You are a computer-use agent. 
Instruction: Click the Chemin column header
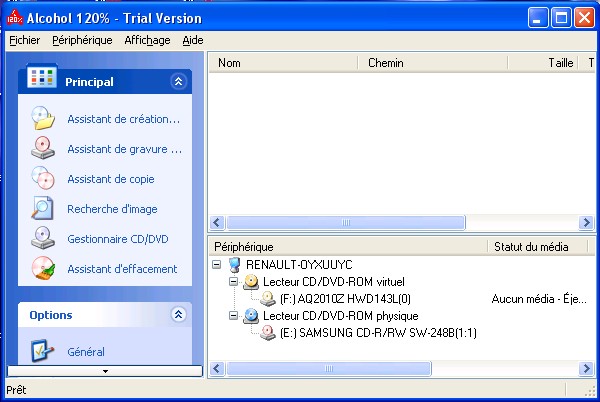coord(432,63)
